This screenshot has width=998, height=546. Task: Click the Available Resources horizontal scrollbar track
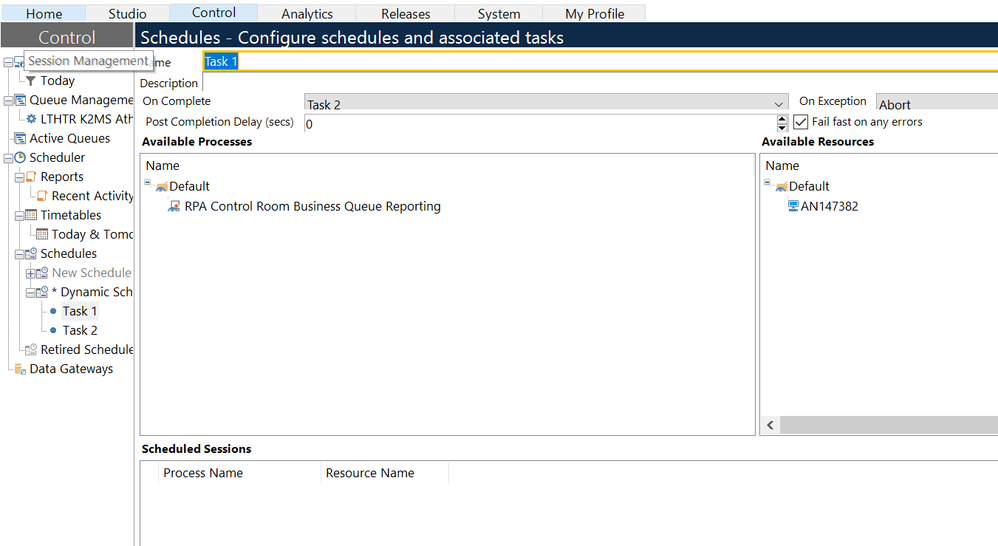889,424
